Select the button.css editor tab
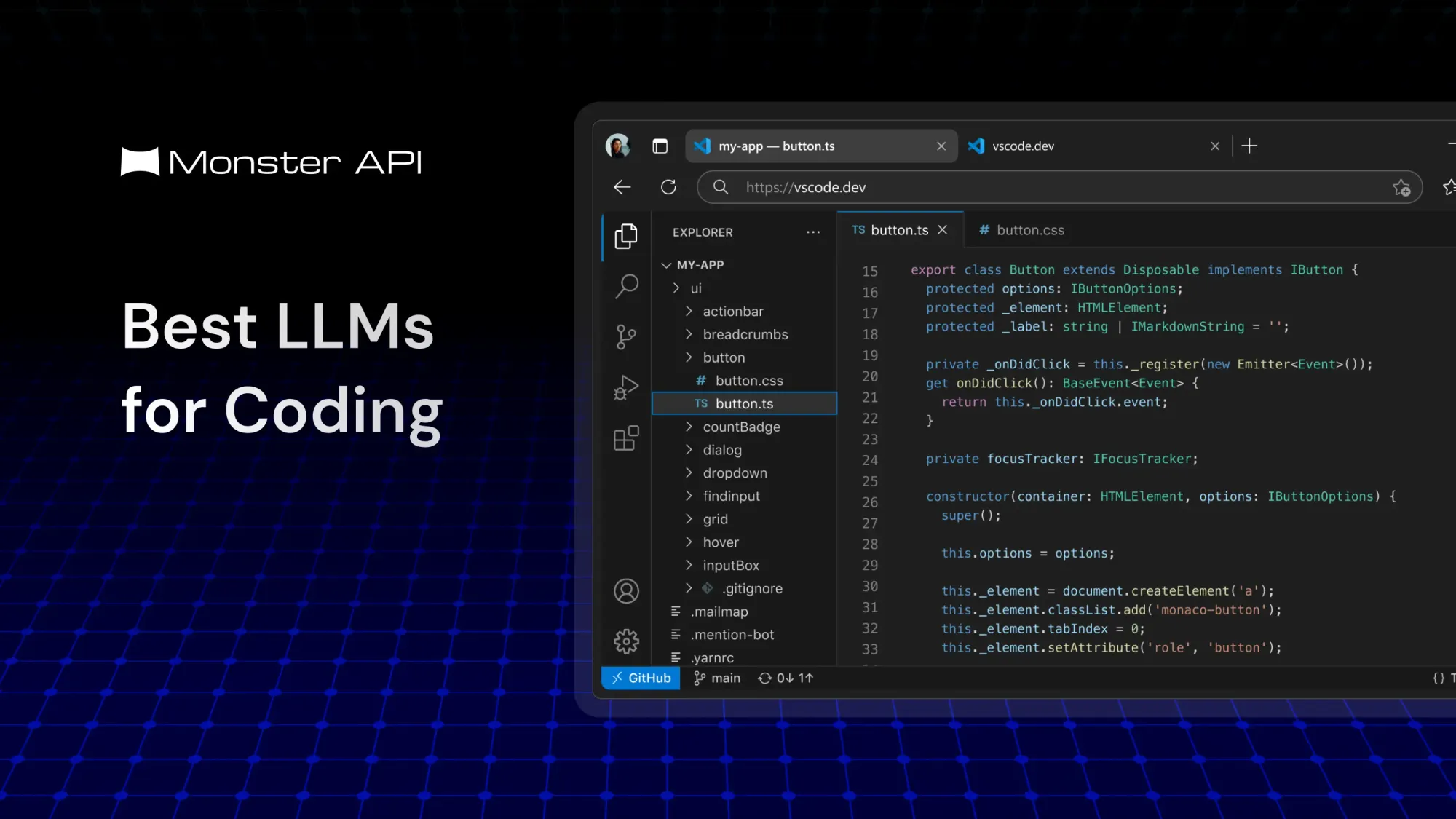This screenshot has height=819, width=1456. (1021, 230)
